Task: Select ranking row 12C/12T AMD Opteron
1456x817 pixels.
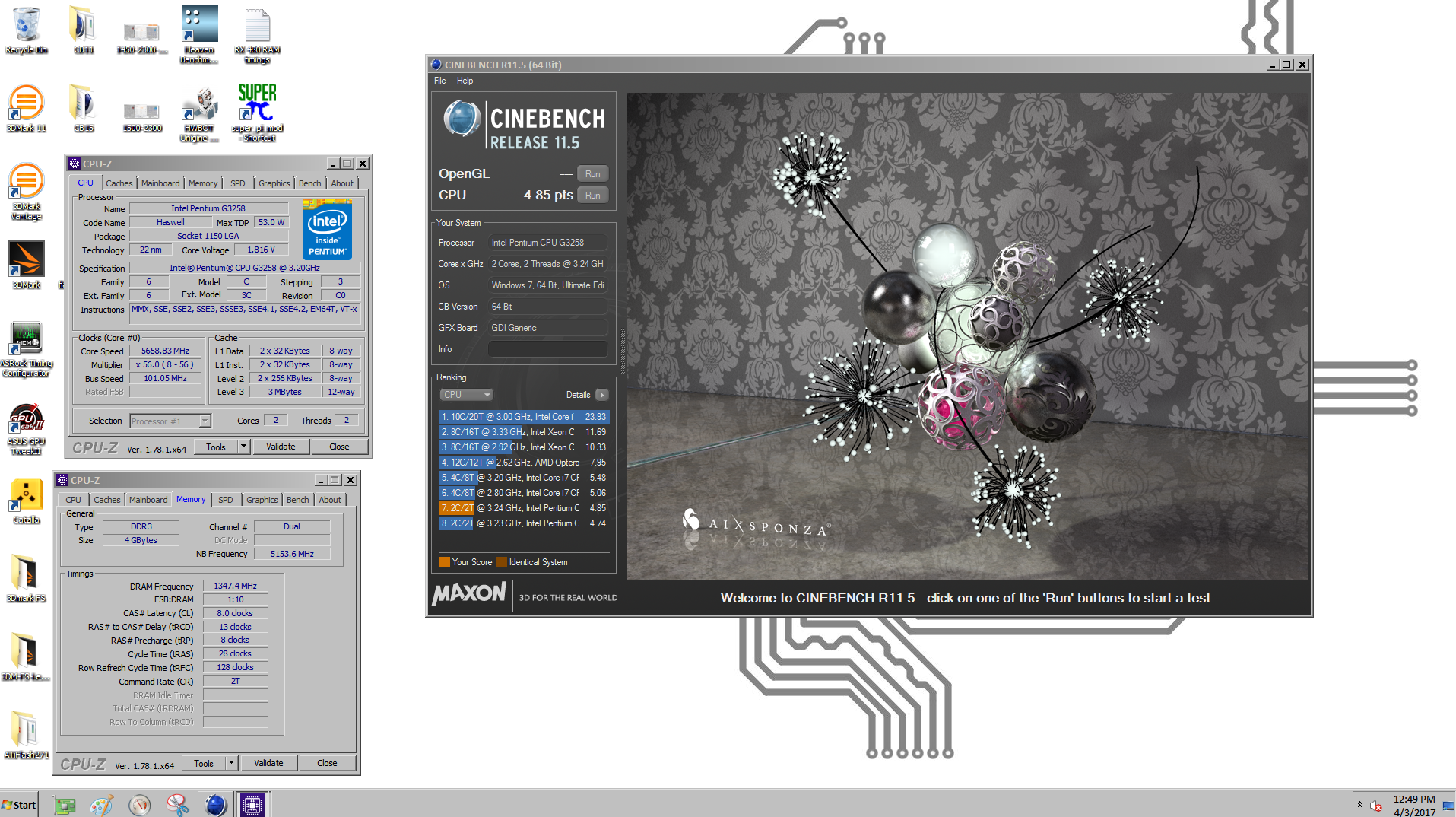Action: [x=524, y=463]
